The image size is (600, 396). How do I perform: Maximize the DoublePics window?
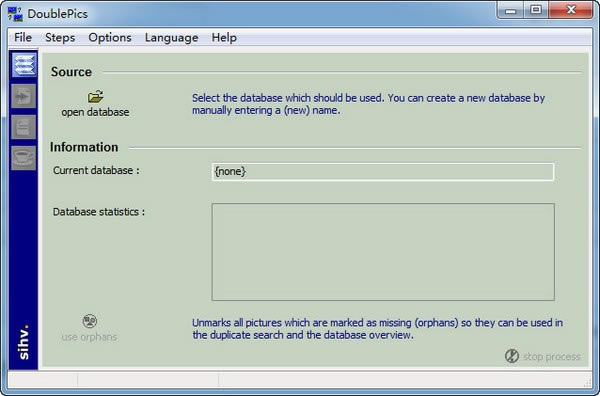[x=536, y=10]
